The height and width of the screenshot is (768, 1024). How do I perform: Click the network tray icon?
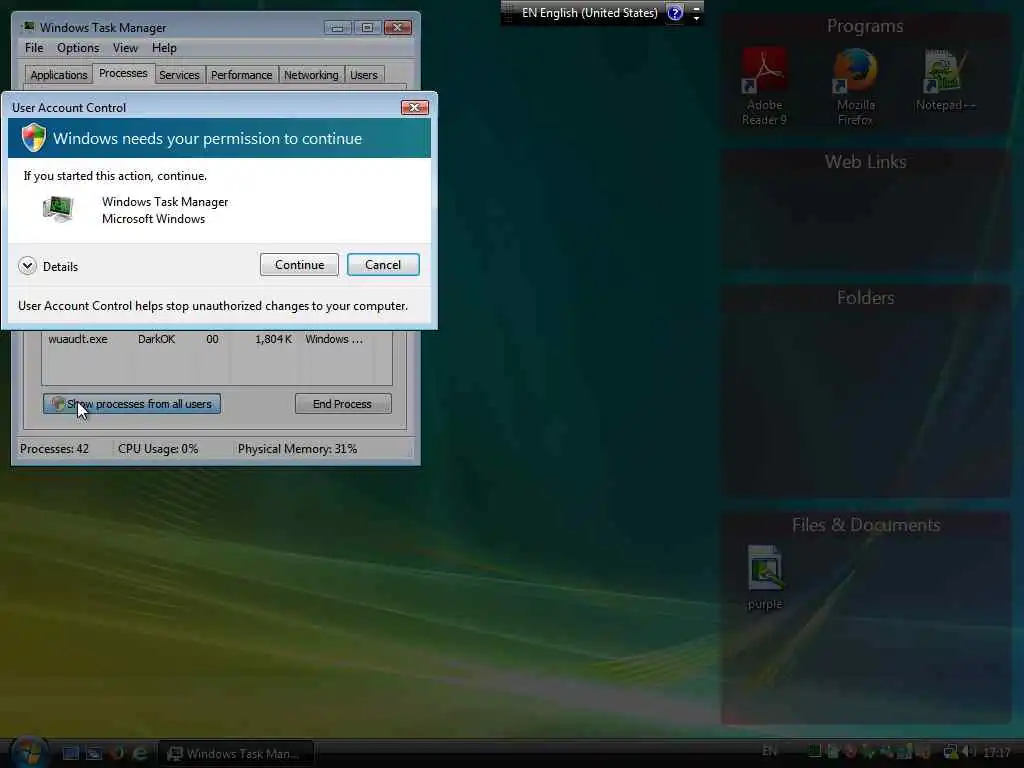point(951,752)
